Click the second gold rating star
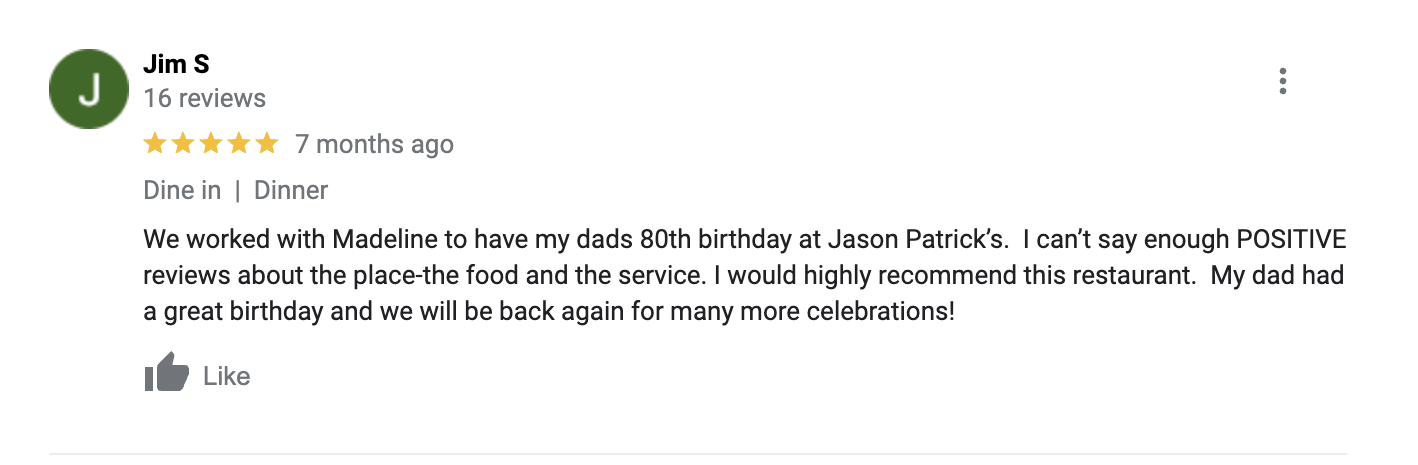The height and width of the screenshot is (465, 1418). (183, 144)
